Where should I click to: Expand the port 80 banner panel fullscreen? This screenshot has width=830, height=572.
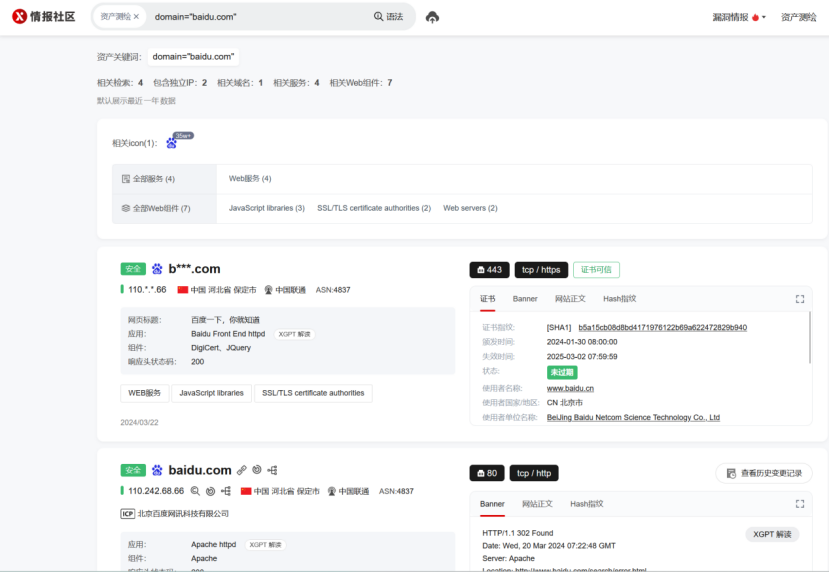point(800,504)
